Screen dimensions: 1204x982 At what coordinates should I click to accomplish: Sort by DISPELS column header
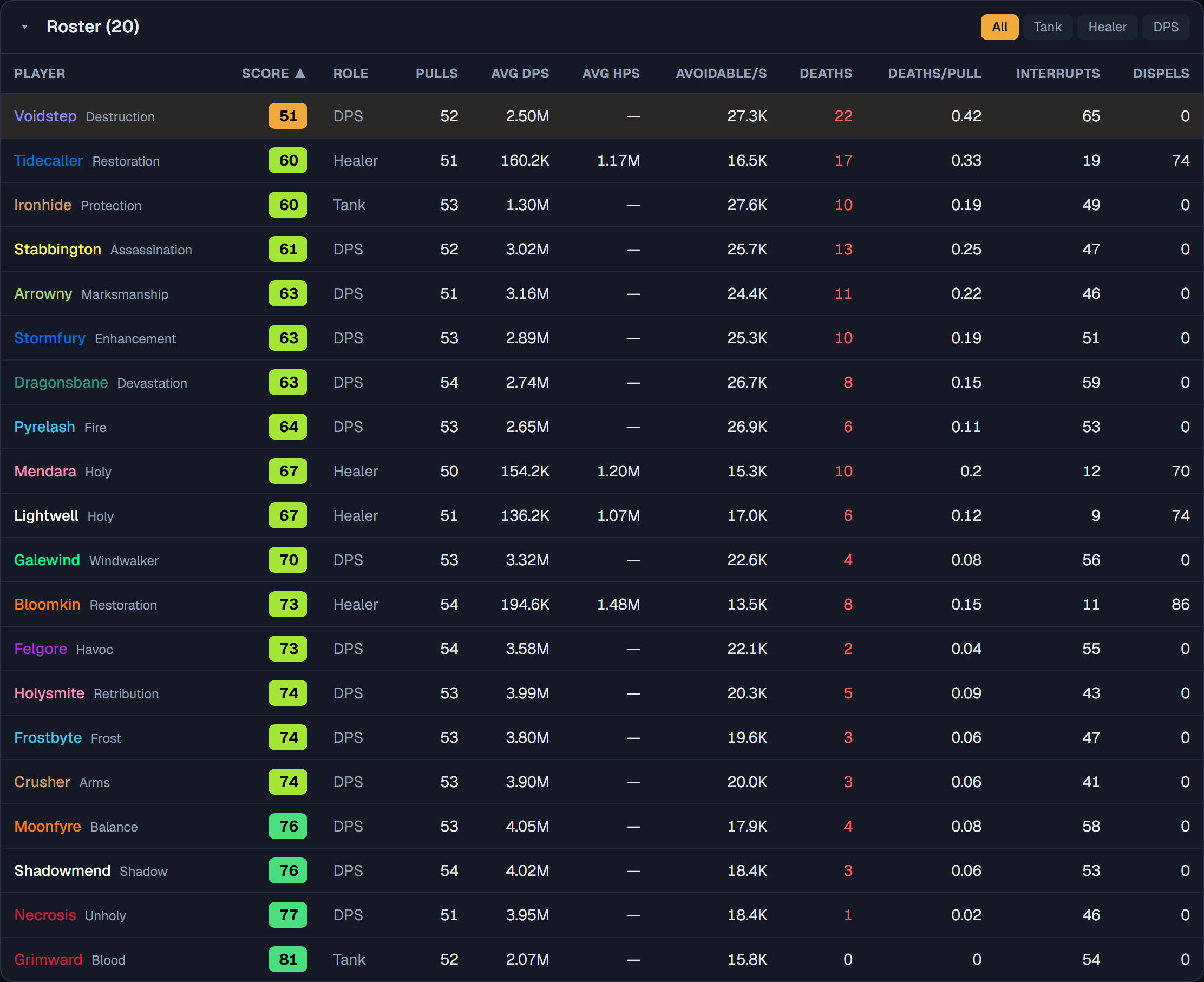click(x=1161, y=74)
